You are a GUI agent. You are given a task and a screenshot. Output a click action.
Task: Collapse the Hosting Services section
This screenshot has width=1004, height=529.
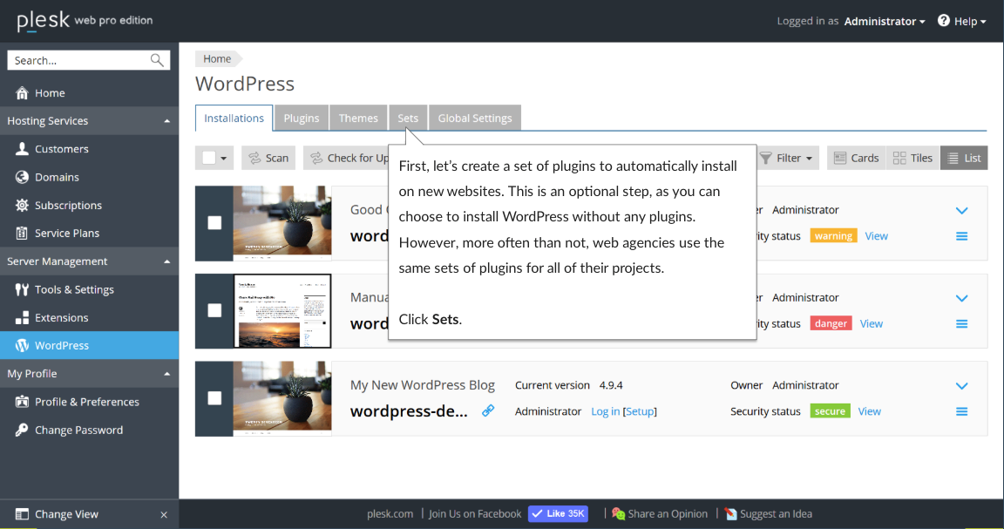point(167,121)
